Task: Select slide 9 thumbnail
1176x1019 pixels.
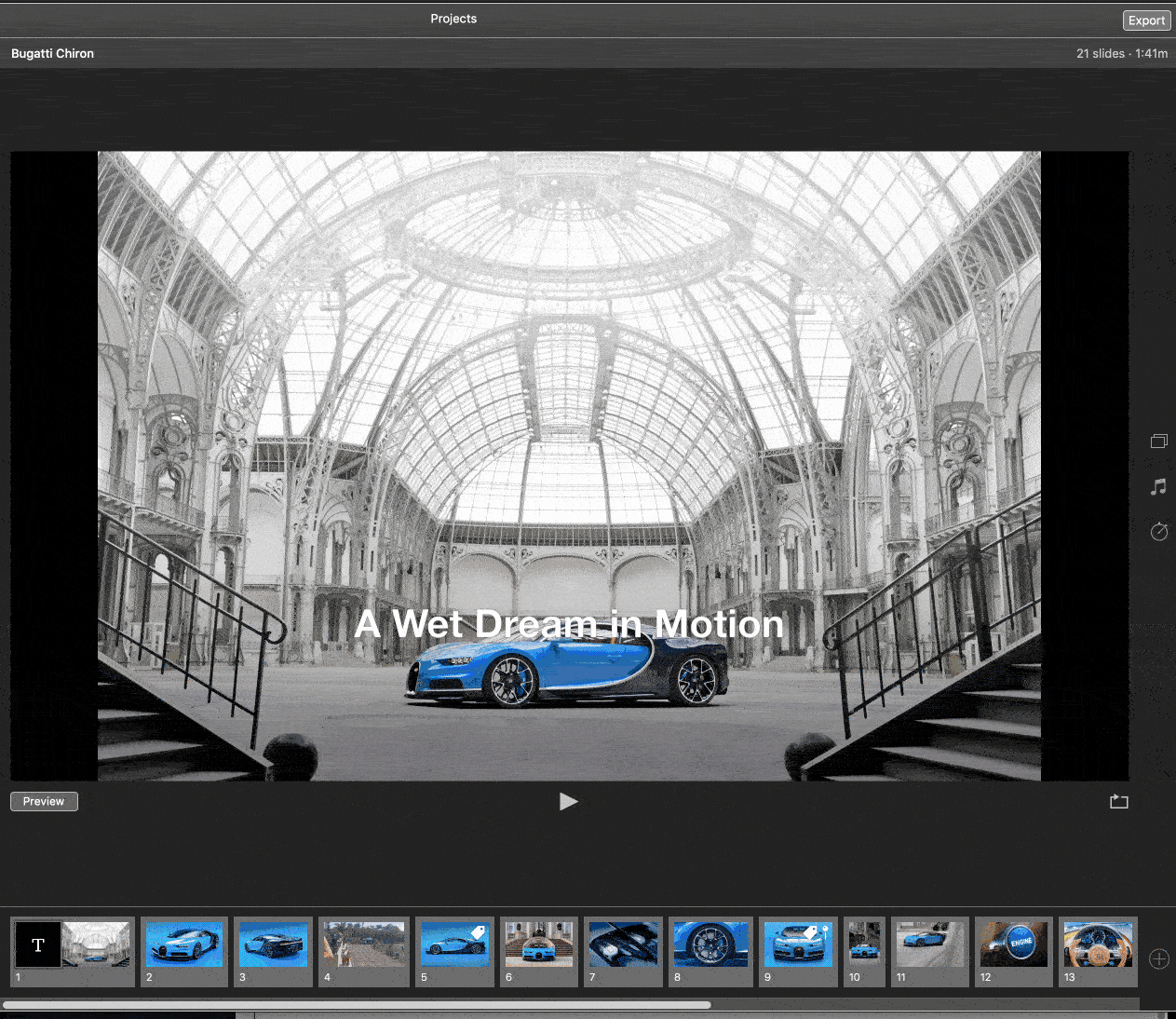Action: pos(798,944)
